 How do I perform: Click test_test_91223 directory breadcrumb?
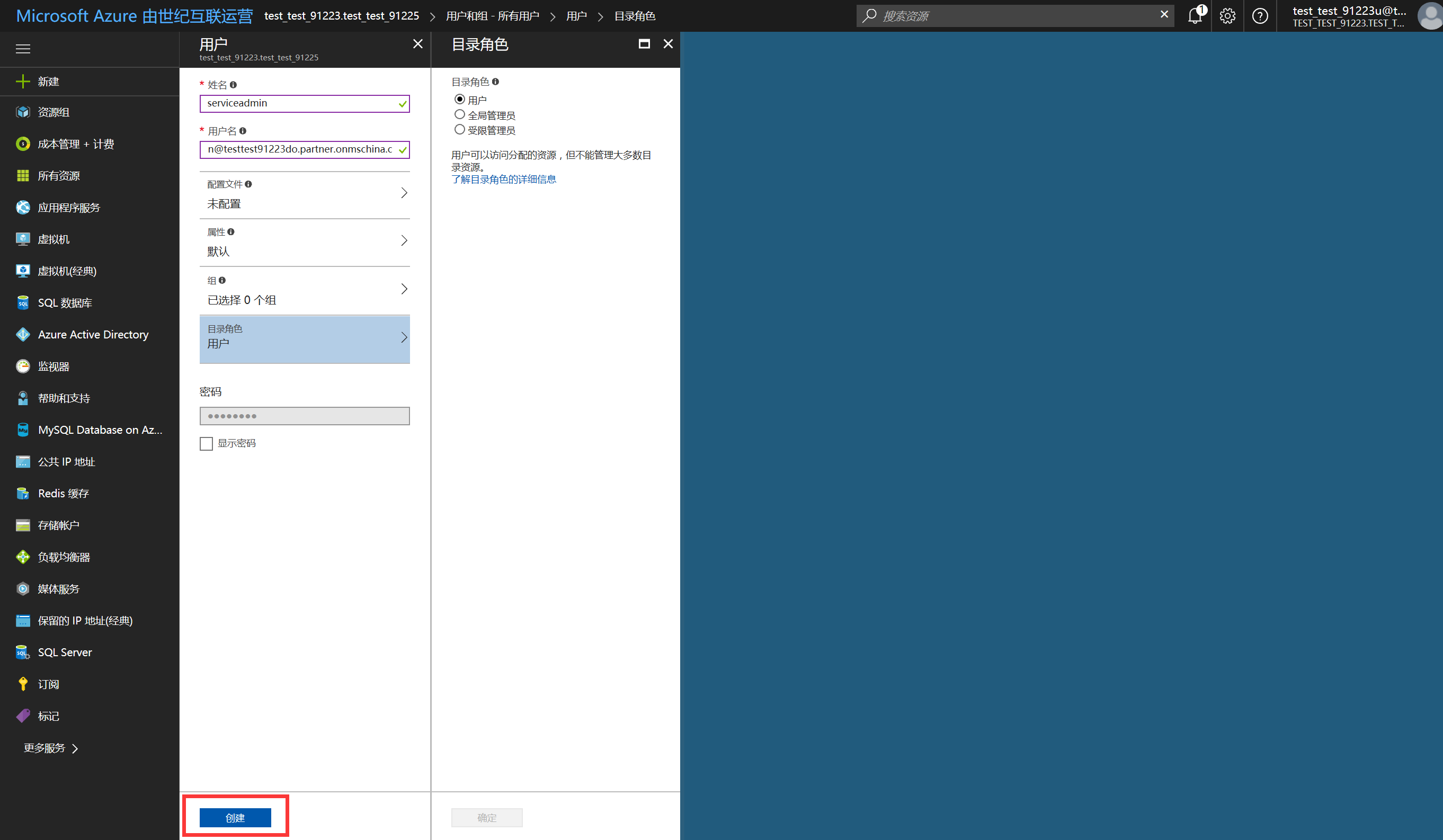coord(341,16)
